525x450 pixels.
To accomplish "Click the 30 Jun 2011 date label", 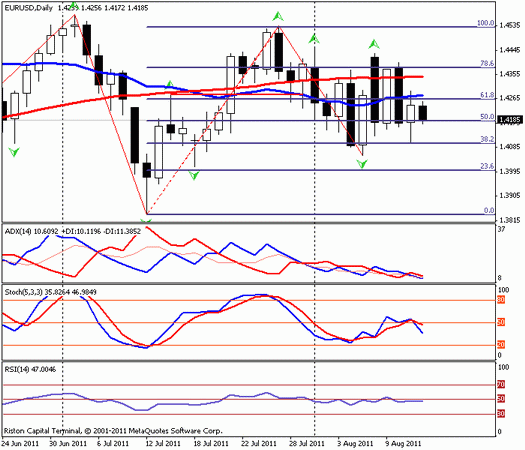I will pos(68,444).
